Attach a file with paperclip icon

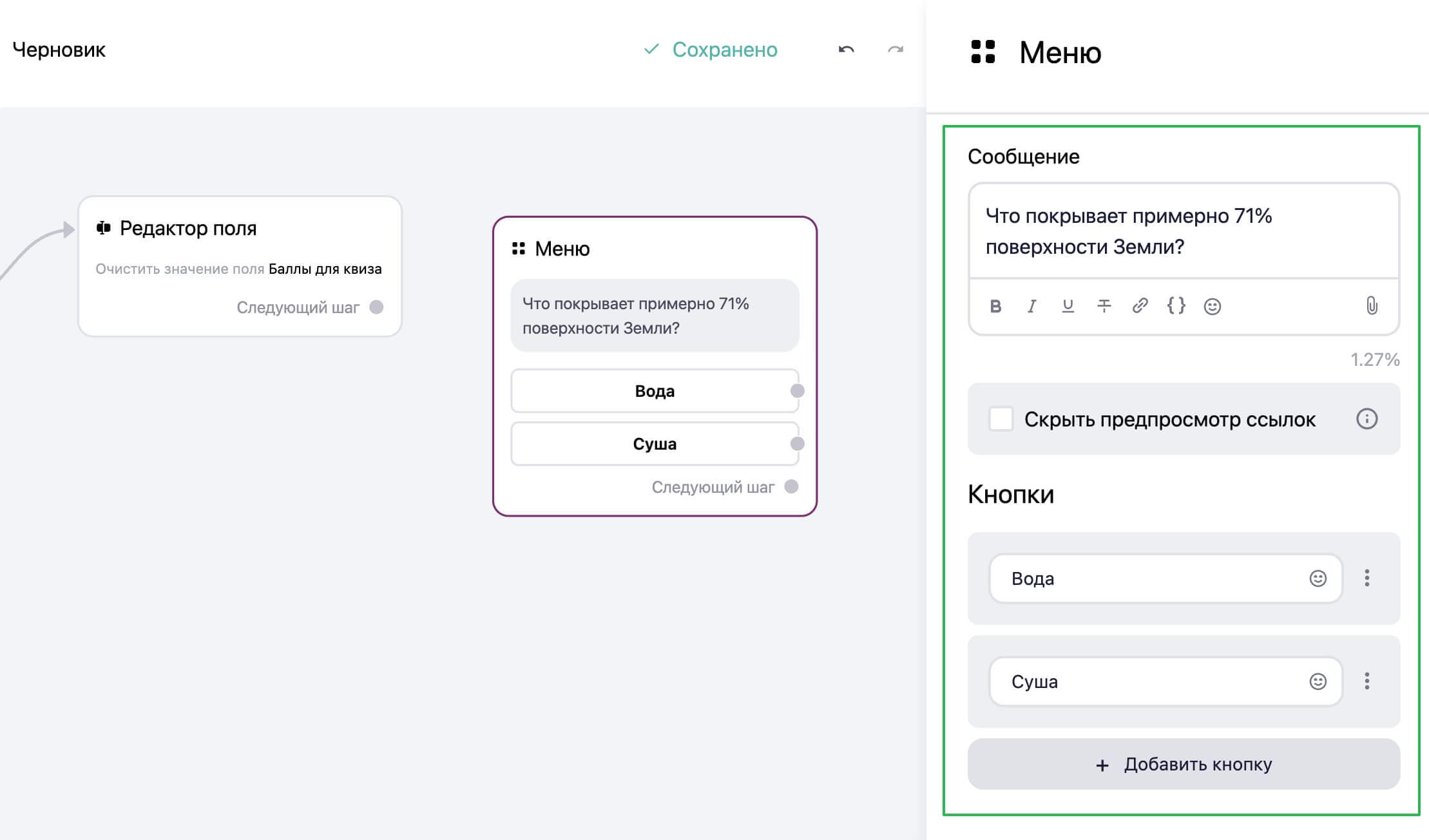tap(1372, 305)
